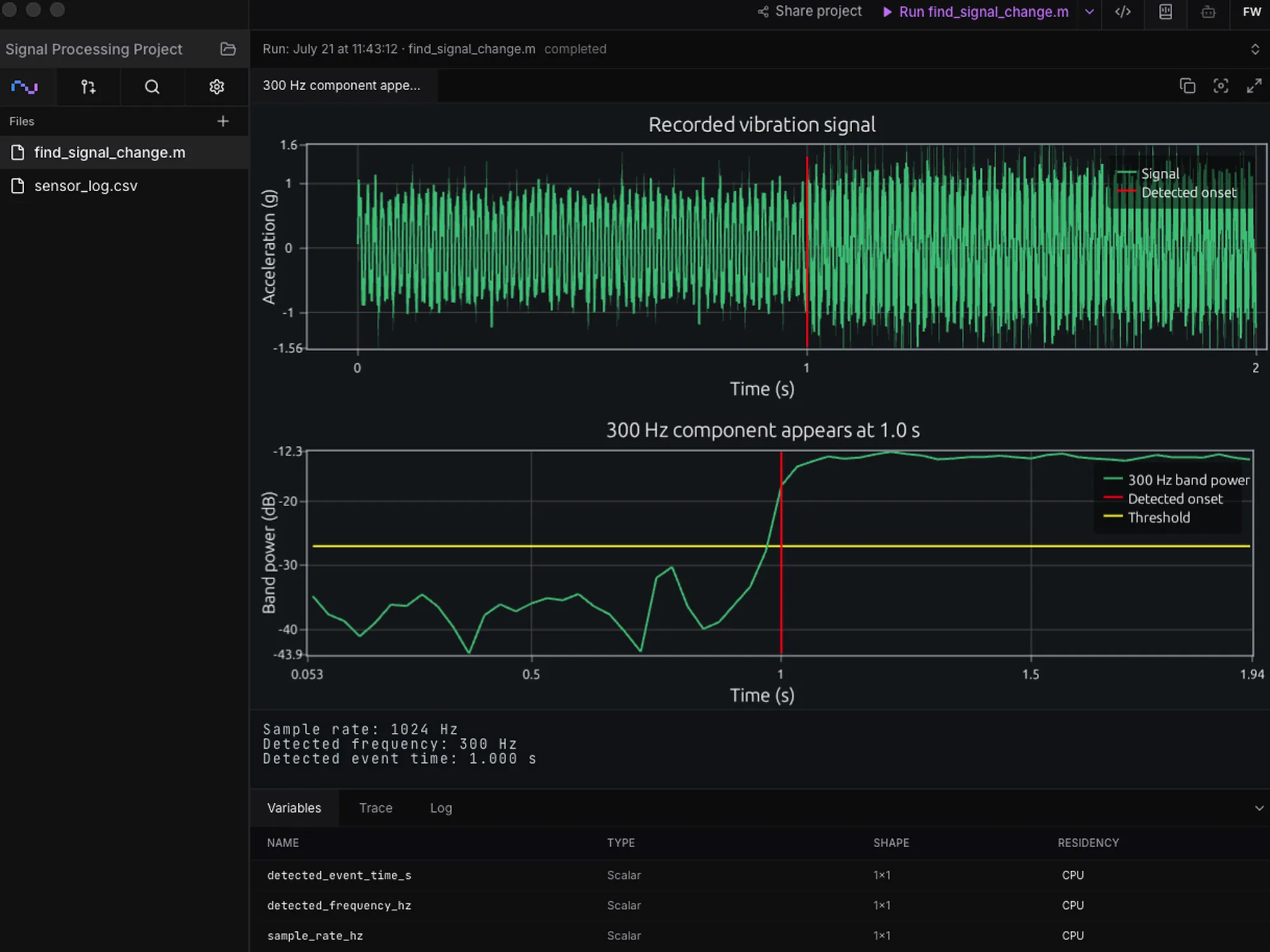Click 'Detected event time: 1.000 s' output line
This screenshot has height=952, width=1270.
[399, 759]
